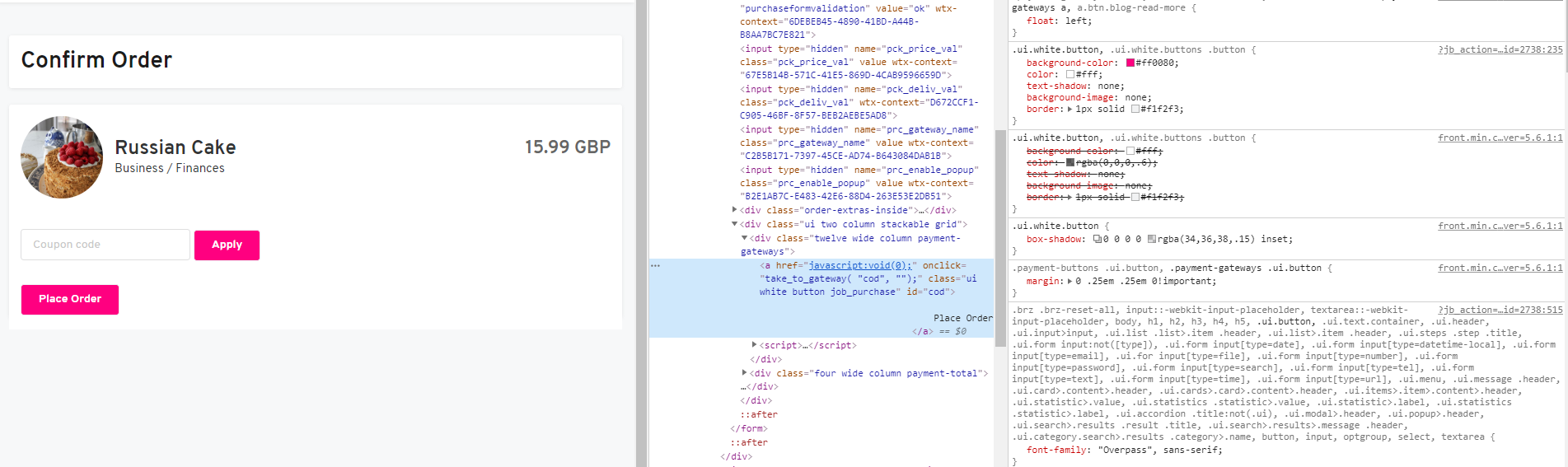This screenshot has width=1568, height=467.
Task: Expand the margin shorthand property
Action: click(x=1070, y=281)
